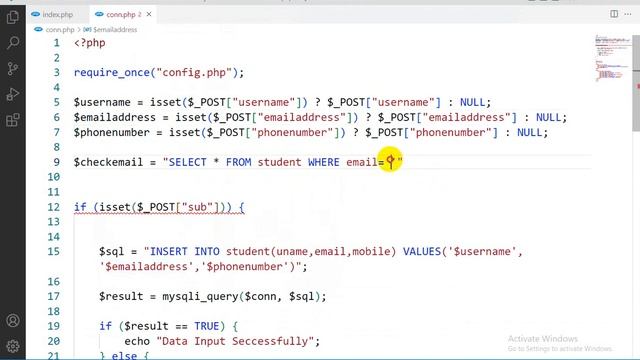Open the Manage gear settings icon
This screenshot has width=640, height=360.
point(13,346)
